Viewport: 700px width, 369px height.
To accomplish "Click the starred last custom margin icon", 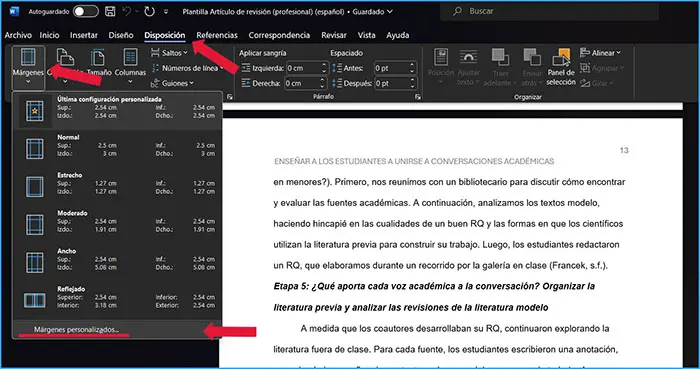I will click(x=34, y=112).
